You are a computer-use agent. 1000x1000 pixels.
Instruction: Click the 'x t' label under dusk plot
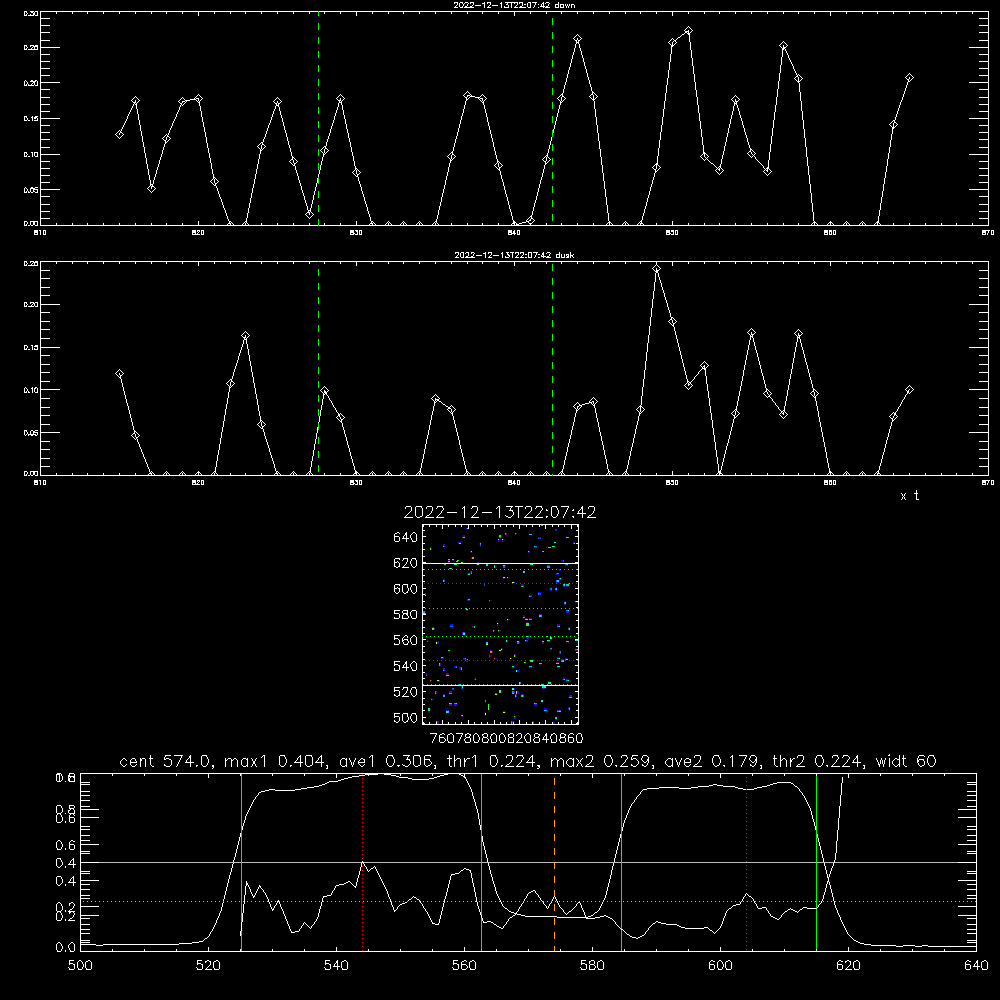(909, 496)
